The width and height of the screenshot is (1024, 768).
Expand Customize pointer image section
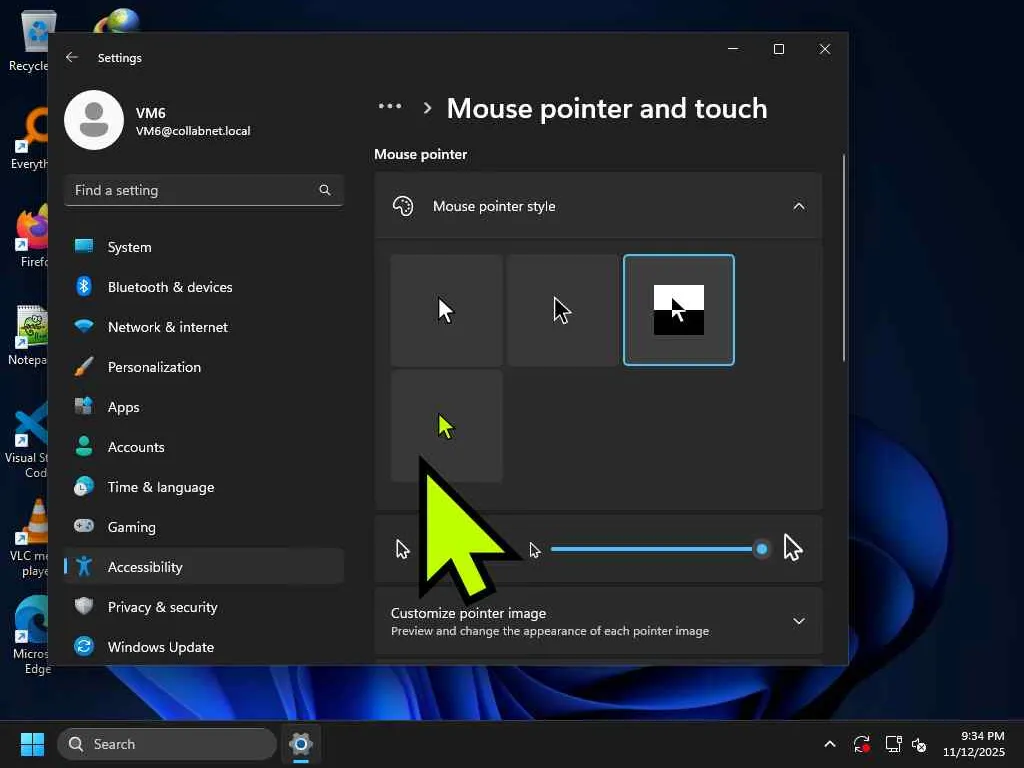(x=799, y=621)
